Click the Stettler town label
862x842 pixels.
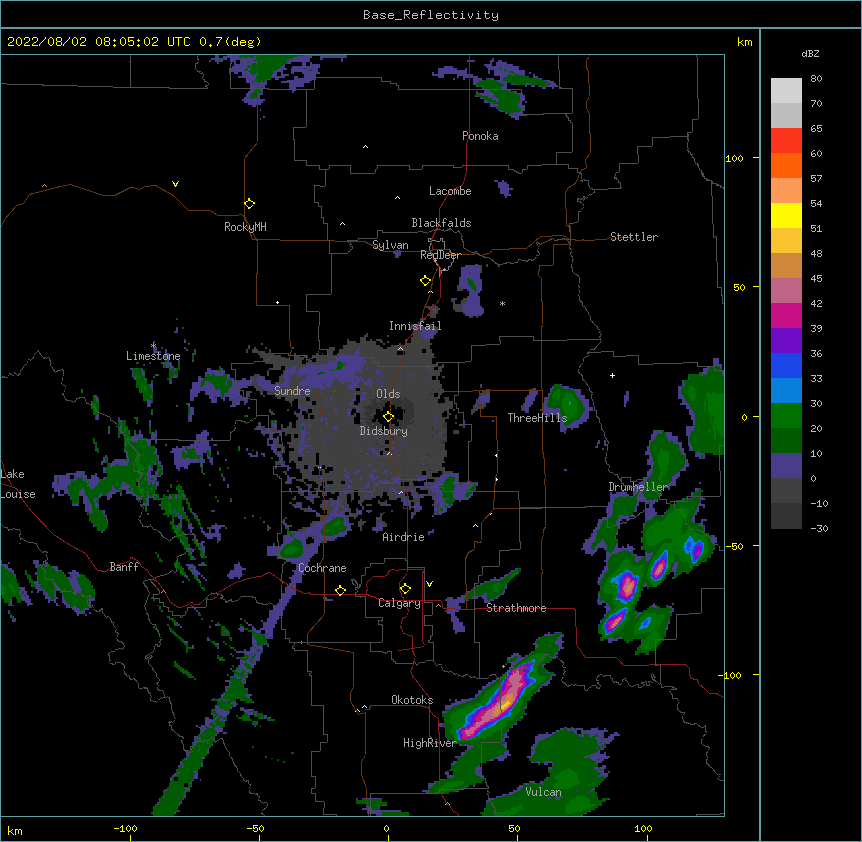pos(634,237)
